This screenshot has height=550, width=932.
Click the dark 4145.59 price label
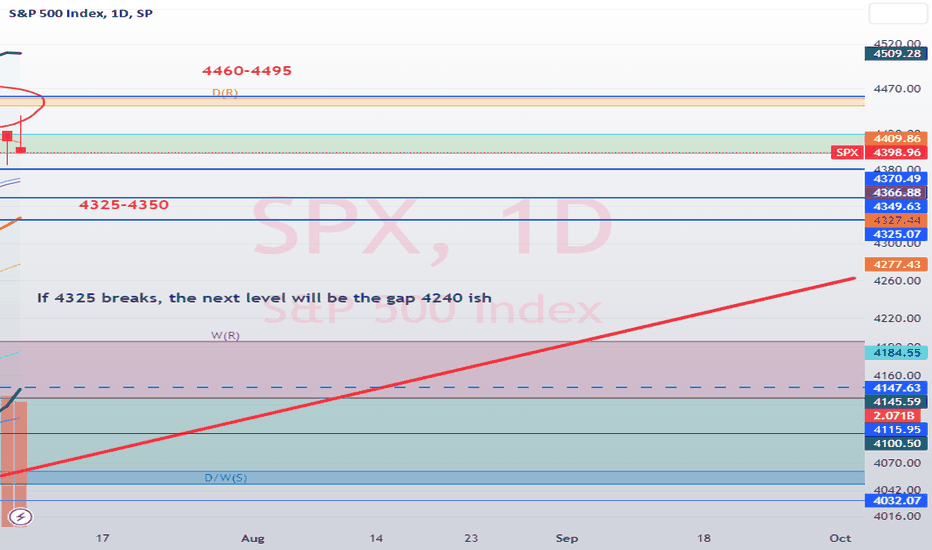[896, 401]
